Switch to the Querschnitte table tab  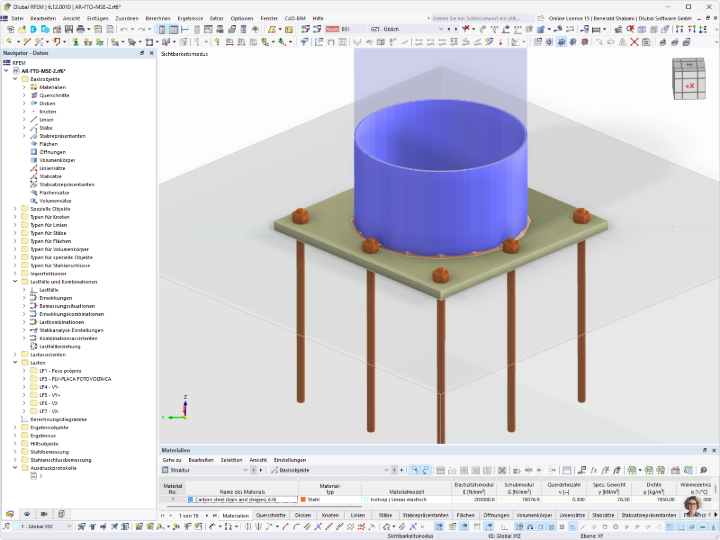tap(270, 515)
